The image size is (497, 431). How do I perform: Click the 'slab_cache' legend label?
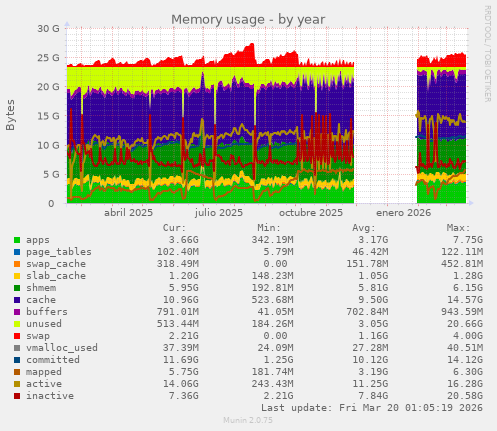(56, 276)
